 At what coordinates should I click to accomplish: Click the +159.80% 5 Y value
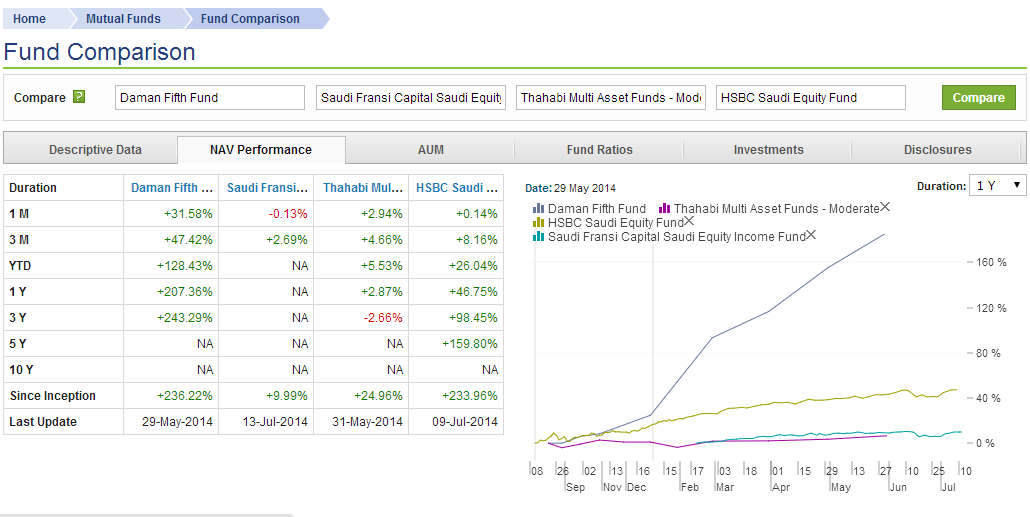pyautogui.click(x=470, y=344)
